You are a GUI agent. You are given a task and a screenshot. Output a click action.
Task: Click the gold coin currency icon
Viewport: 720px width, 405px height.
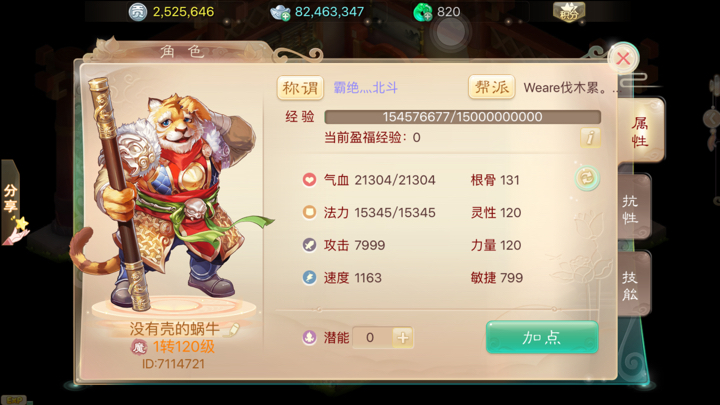click(137, 12)
